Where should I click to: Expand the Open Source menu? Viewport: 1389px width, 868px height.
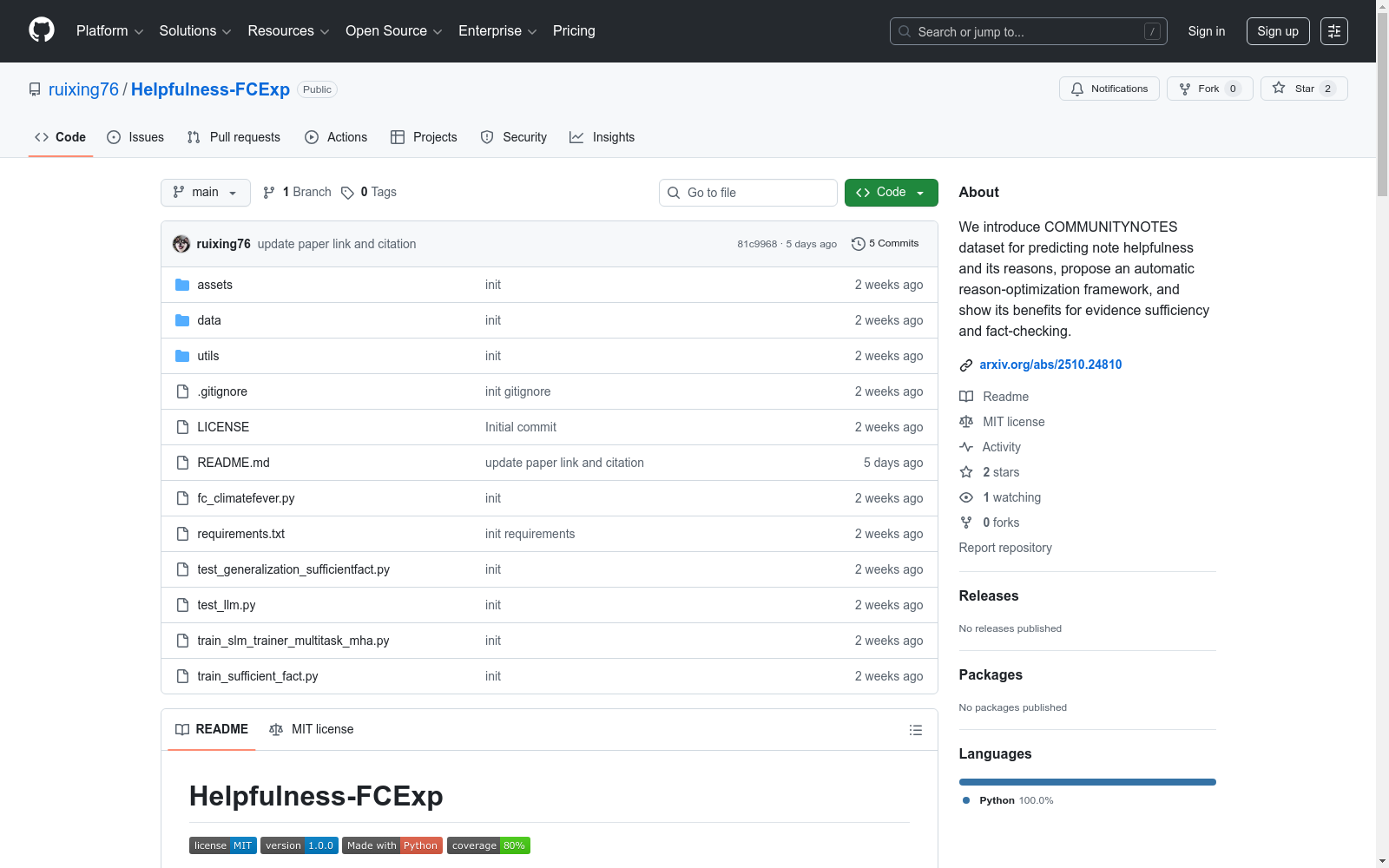click(394, 31)
